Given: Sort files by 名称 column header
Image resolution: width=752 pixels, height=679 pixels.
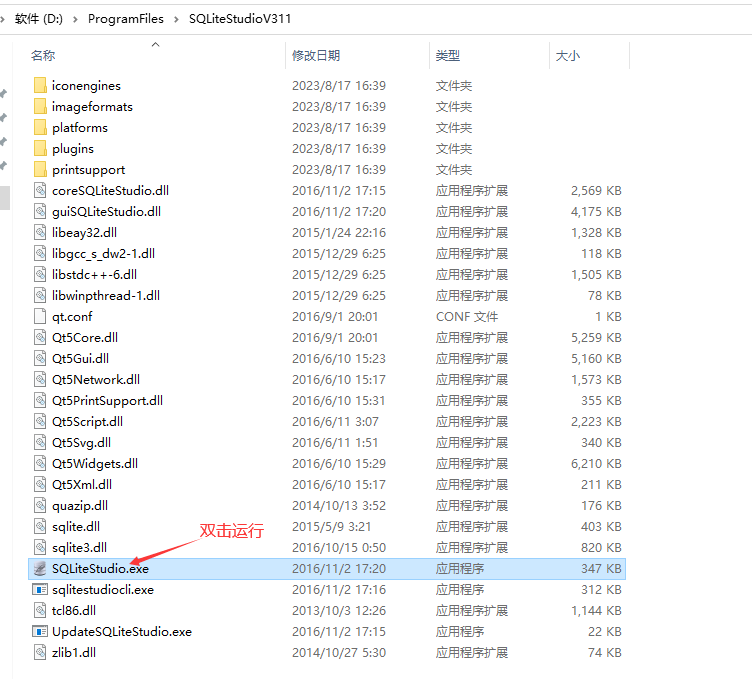Looking at the screenshot, I should tap(43, 56).
